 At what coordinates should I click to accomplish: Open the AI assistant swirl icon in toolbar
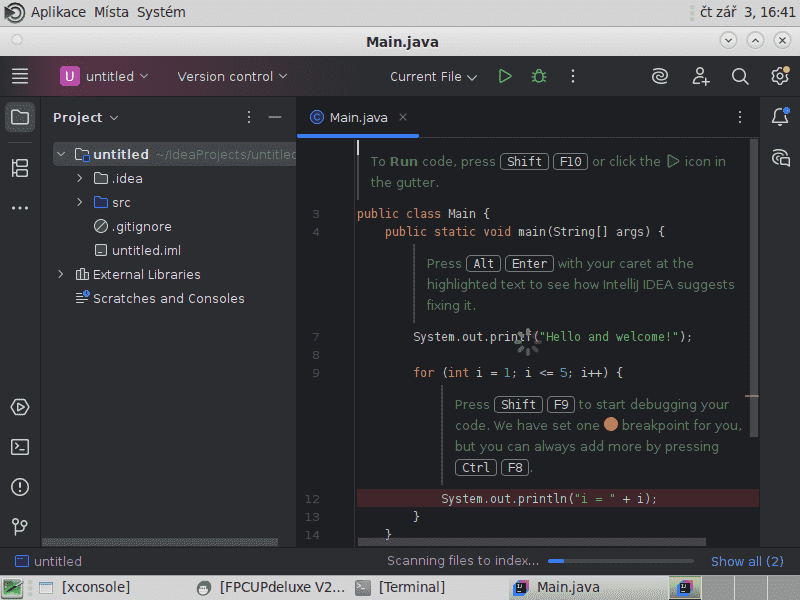[x=660, y=77]
